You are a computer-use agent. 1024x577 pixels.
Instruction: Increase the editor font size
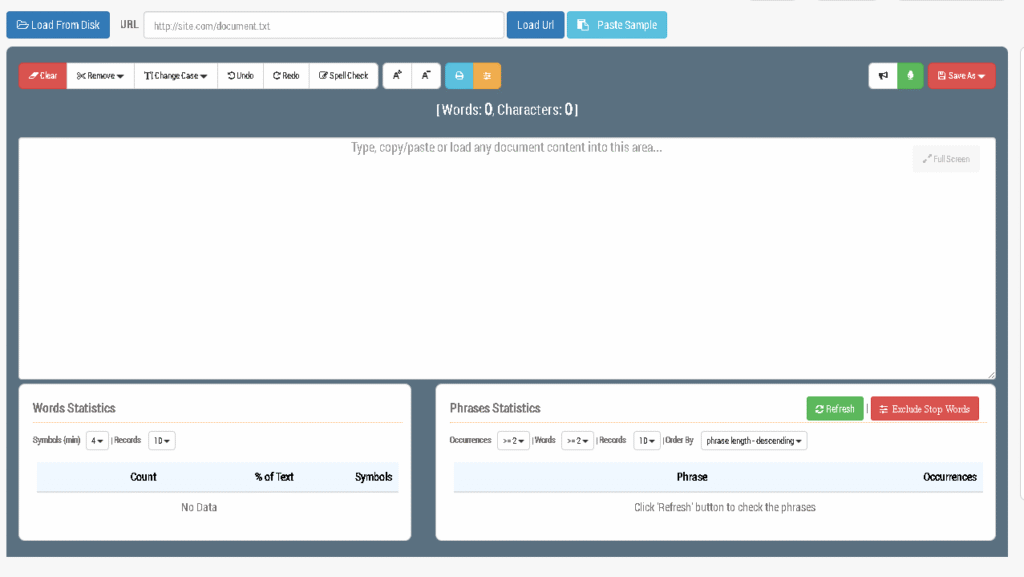point(398,75)
